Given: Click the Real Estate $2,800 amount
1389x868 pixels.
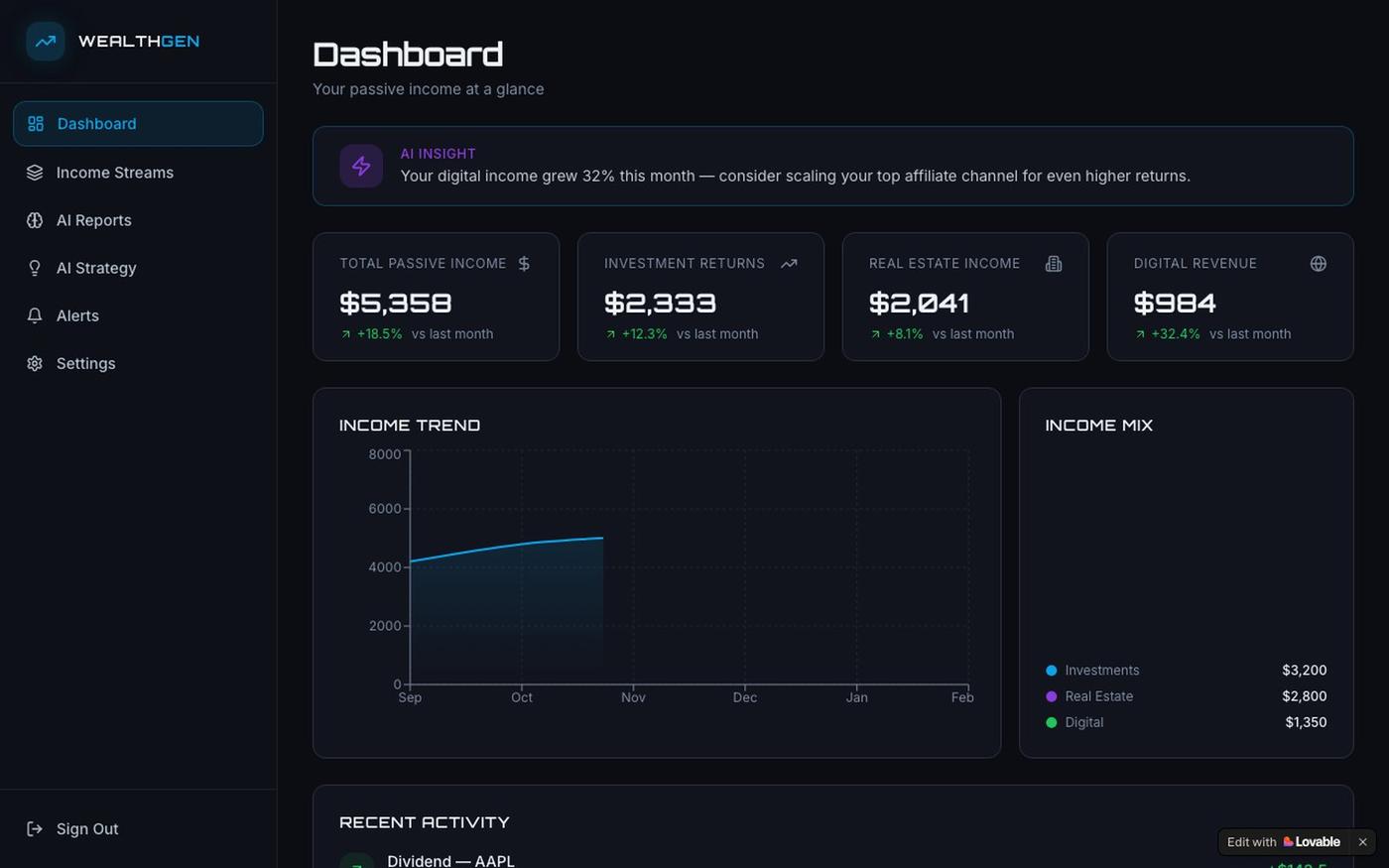Looking at the screenshot, I should [x=1305, y=696].
